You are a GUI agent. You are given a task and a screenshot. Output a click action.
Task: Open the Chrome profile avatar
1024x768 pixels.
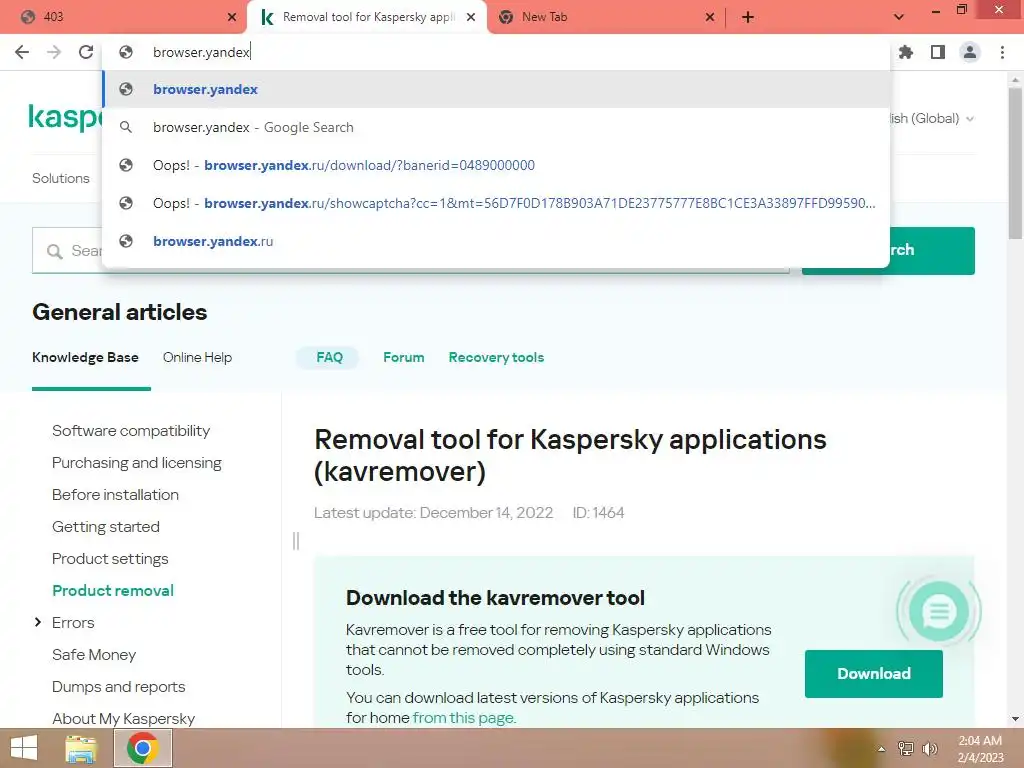(970, 52)
